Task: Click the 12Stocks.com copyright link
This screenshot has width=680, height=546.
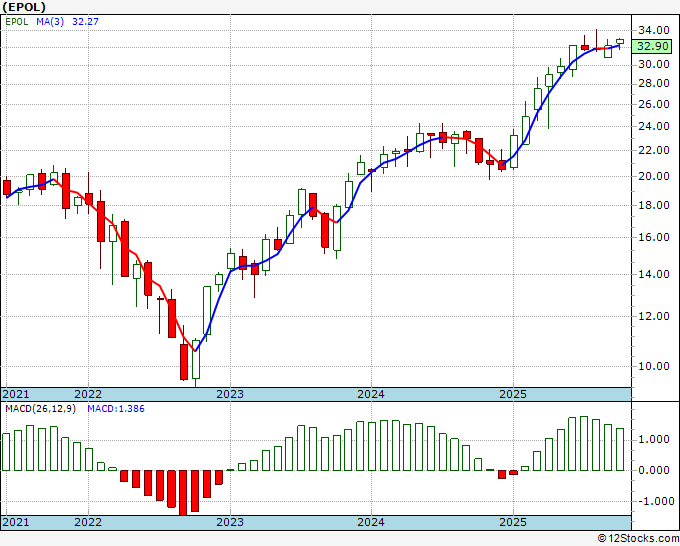Action: 638,539
